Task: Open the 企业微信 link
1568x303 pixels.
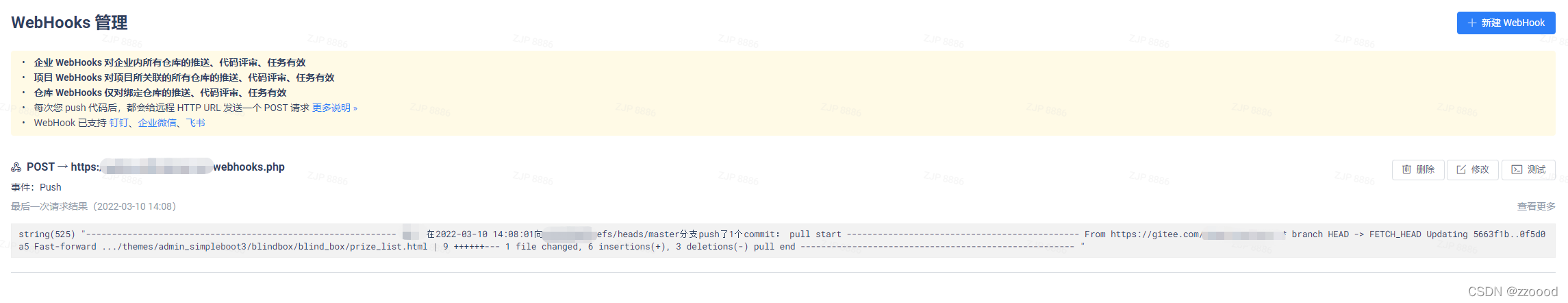Action: (x=157, y=123)
